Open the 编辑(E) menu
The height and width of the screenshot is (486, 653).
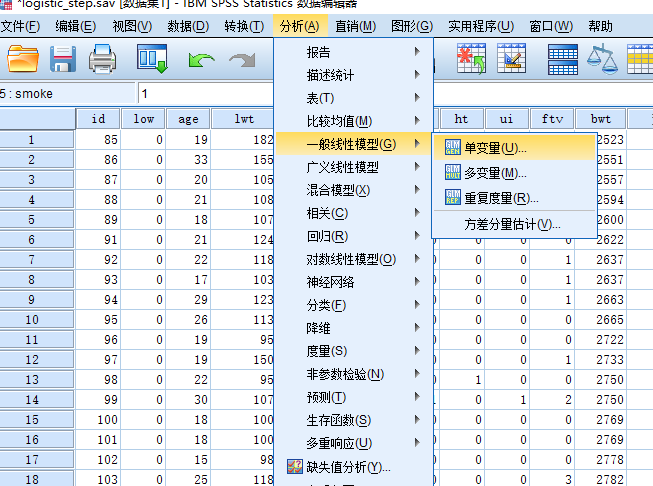coord(75,26)
